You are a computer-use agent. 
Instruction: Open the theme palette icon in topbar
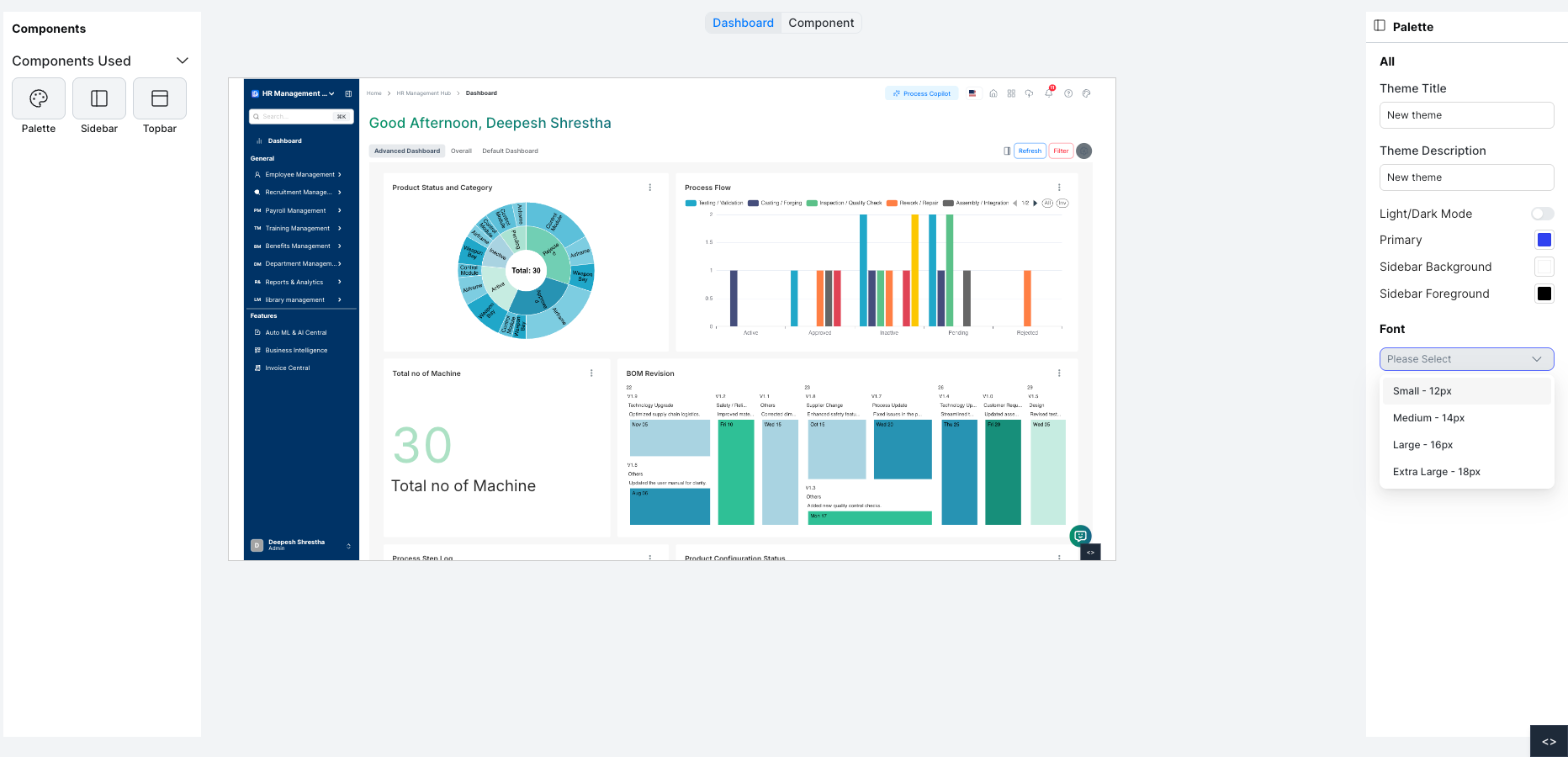1088,94
